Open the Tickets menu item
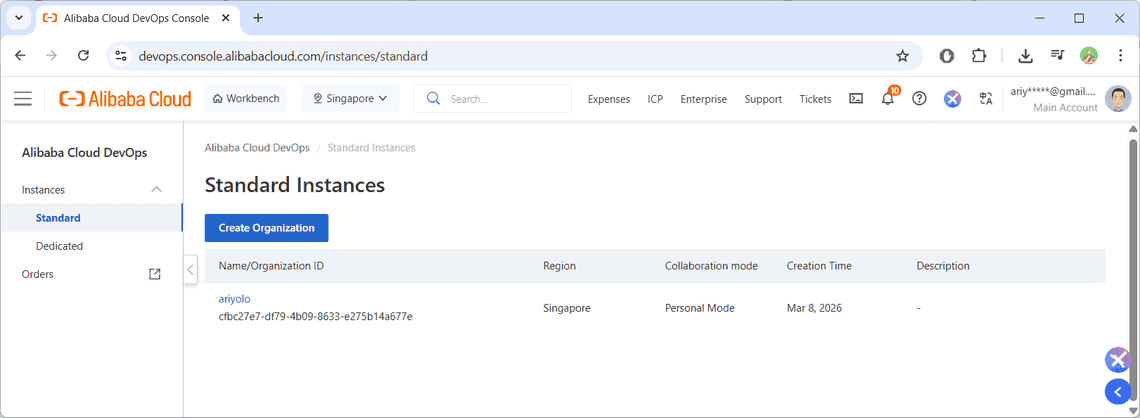 coord(815,99)
